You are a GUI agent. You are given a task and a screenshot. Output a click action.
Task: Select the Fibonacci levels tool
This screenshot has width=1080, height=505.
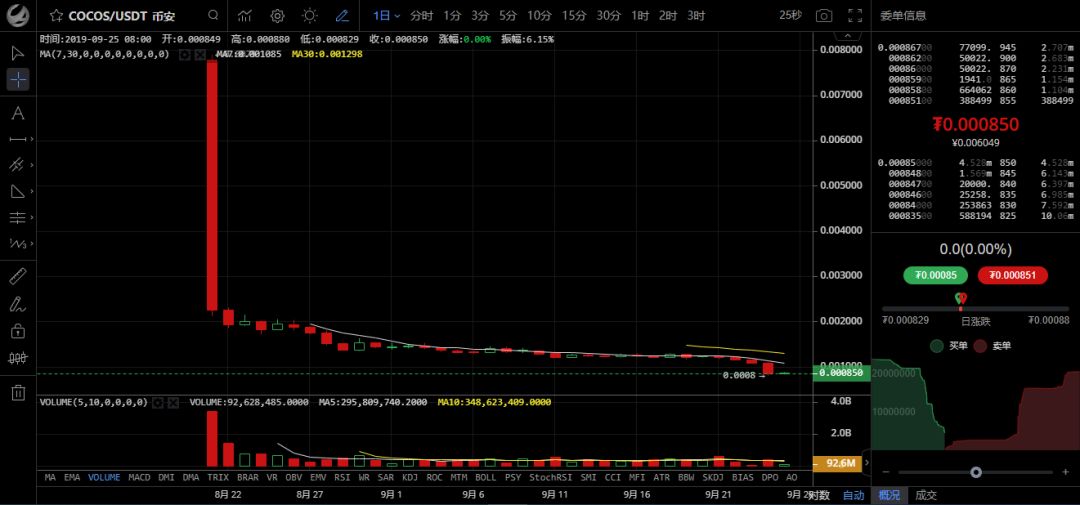point(18,218)
